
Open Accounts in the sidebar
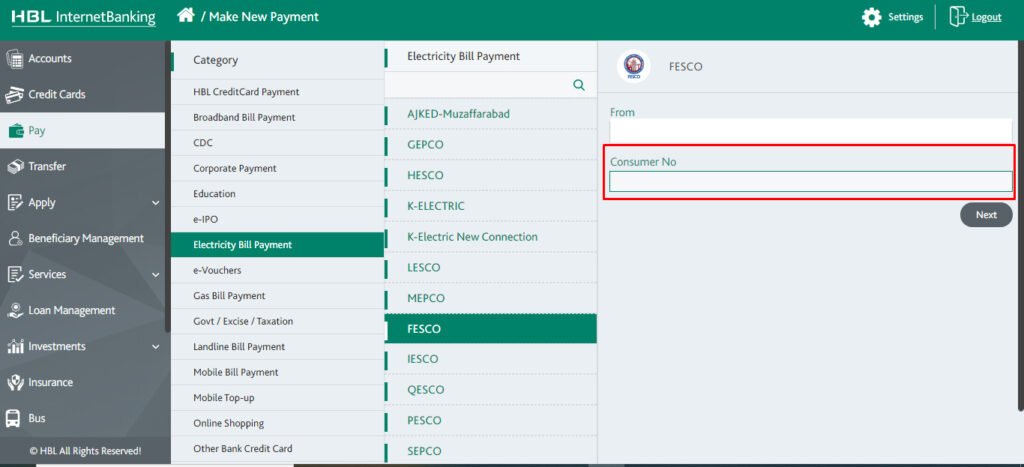82,59
